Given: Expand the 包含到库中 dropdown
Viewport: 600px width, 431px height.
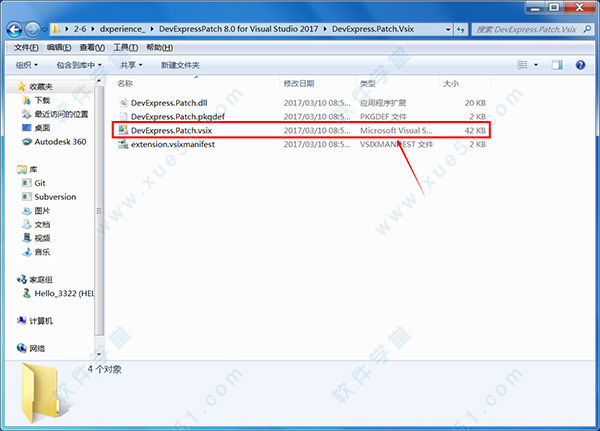Looking at the screenshot, I should (x=79, y=65).
